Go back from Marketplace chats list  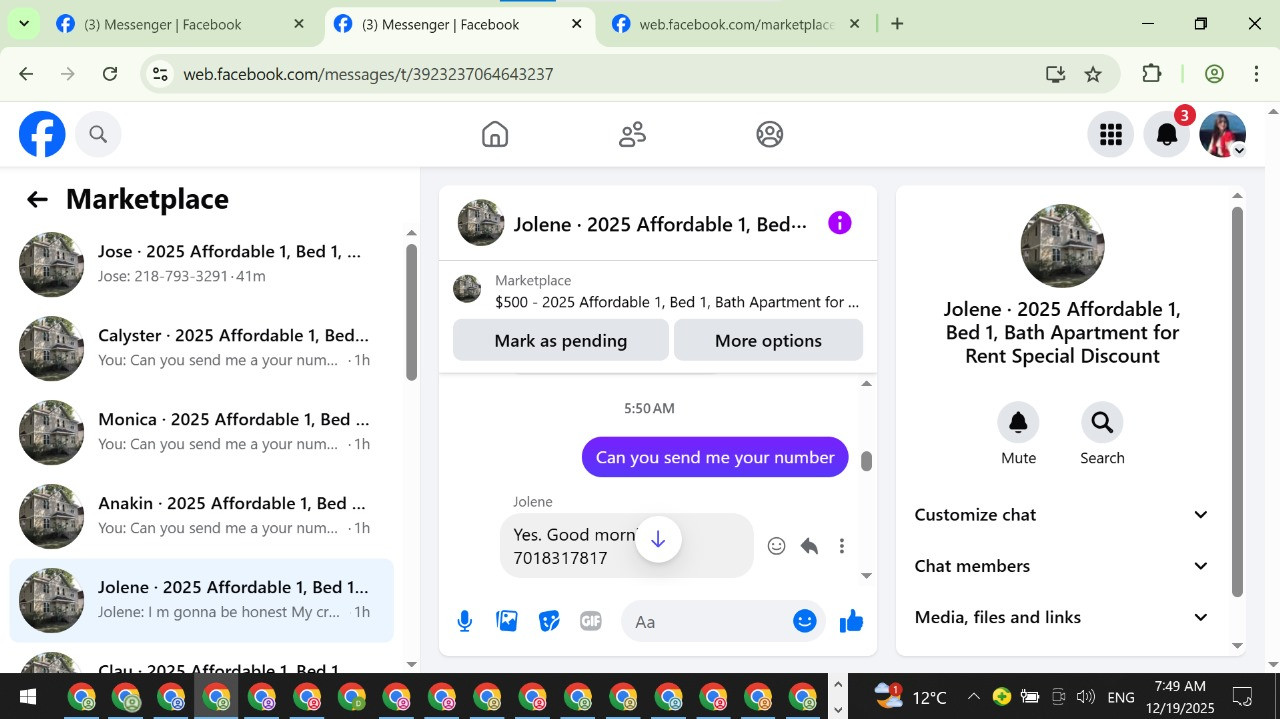[37, 199]
